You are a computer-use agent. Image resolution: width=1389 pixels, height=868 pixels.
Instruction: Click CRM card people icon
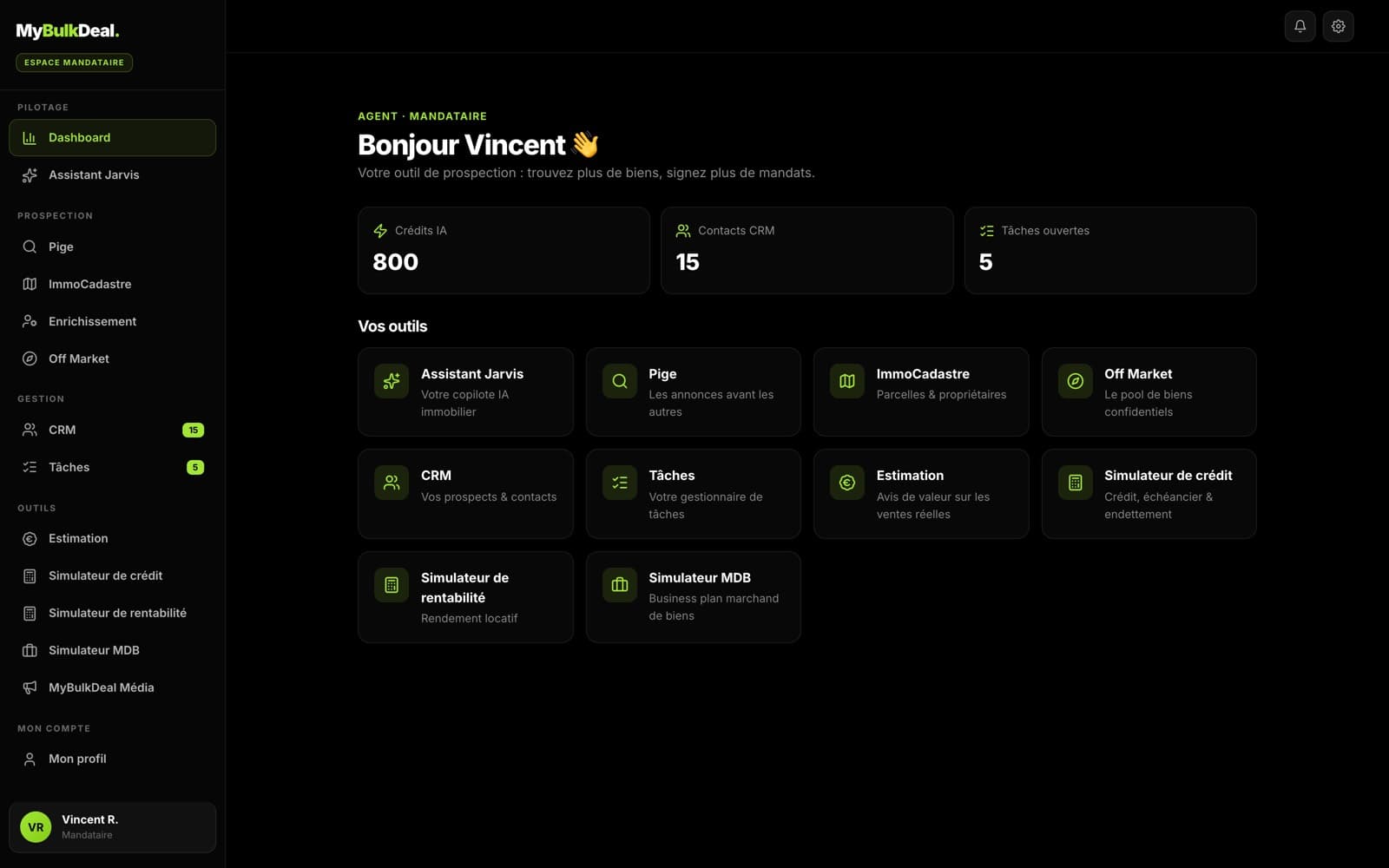[392, 483]
